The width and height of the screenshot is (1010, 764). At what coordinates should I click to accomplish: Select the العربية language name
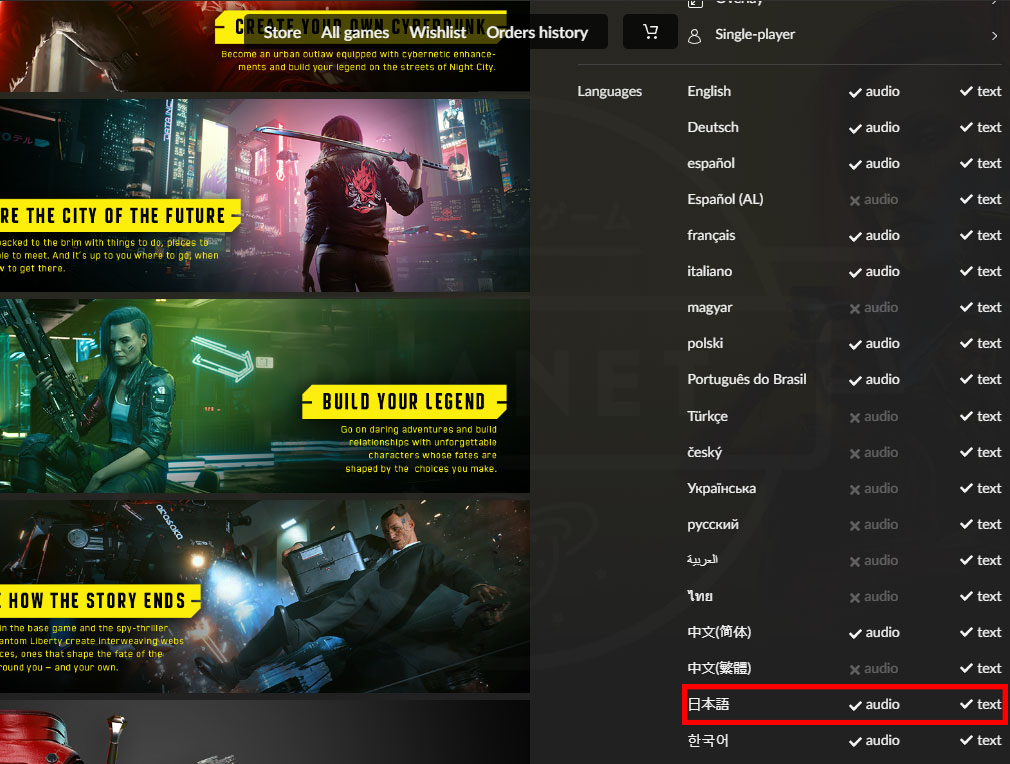703,560
